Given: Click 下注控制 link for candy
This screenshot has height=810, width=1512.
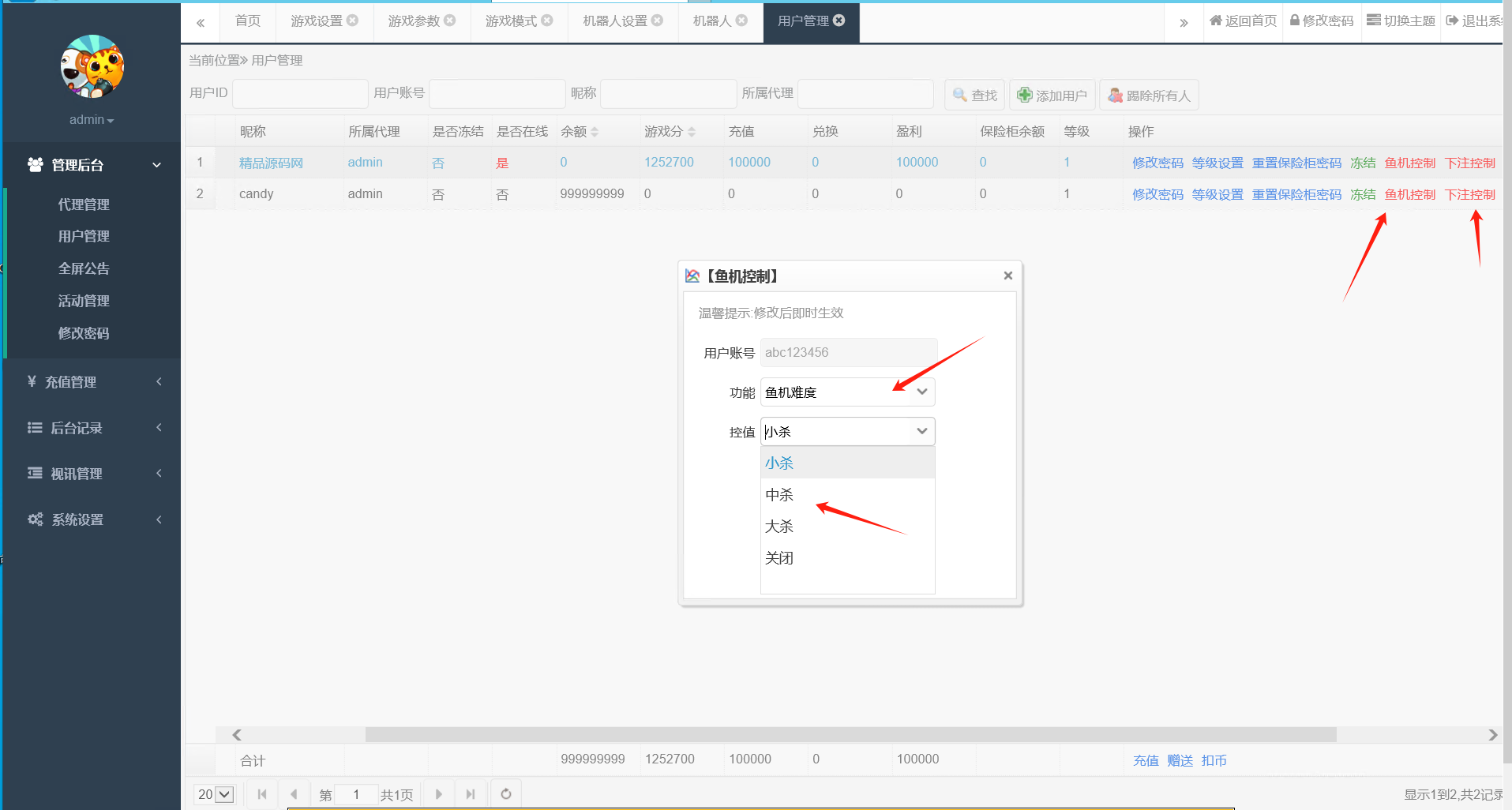Looking at the screenshot, I should pos(1469,194).
